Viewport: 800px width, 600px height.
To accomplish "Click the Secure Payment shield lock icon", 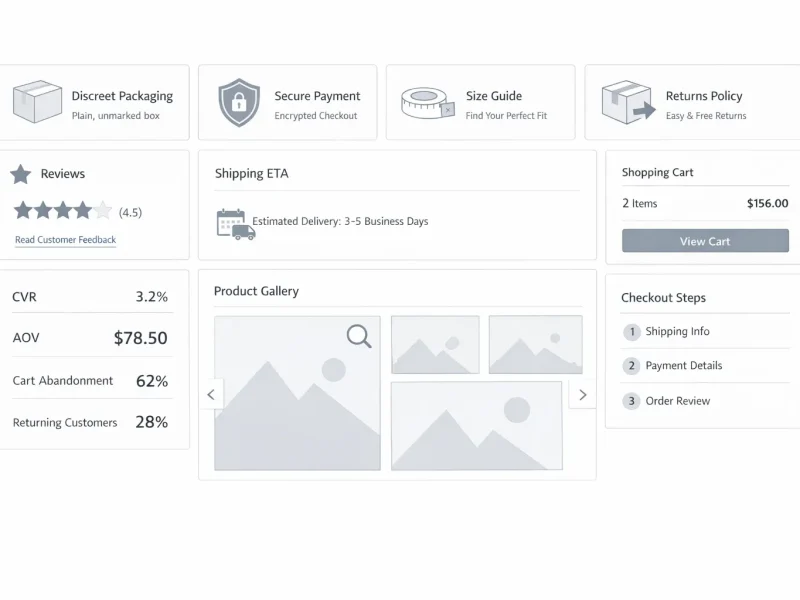I will [239, 103].
